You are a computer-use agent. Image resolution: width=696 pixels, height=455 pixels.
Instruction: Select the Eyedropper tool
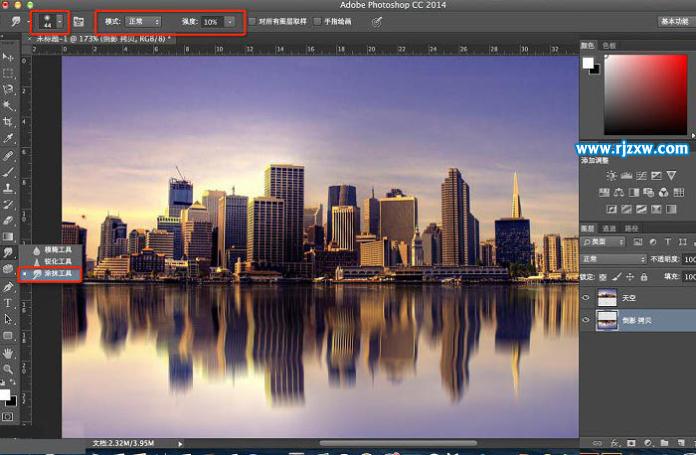(9, 138)
